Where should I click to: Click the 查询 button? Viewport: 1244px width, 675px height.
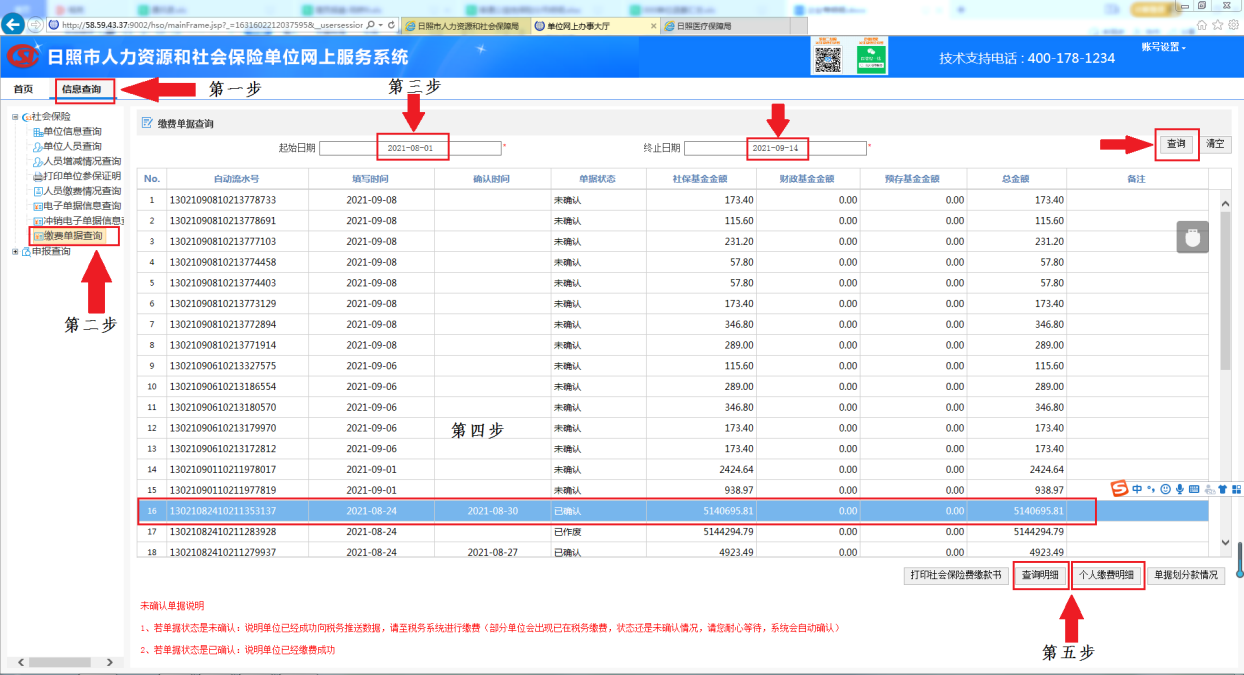pos(1176,144)
